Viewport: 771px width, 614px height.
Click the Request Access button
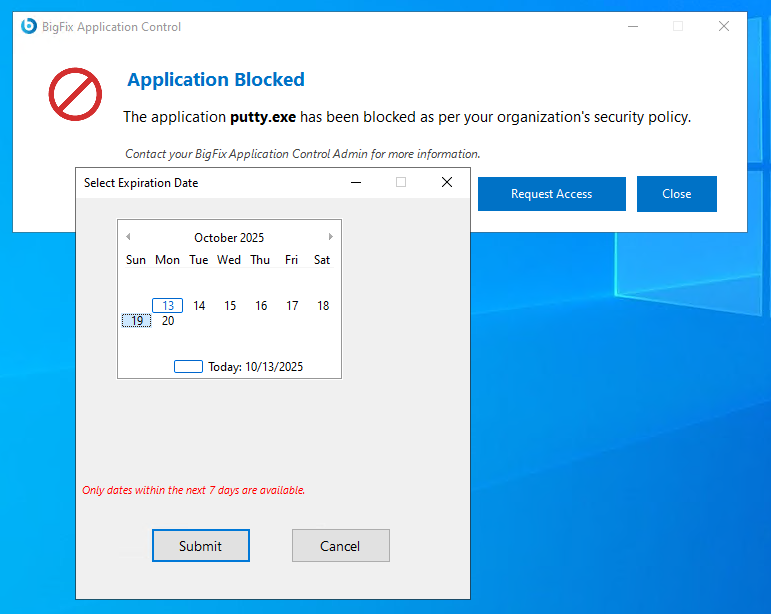(x=551, y=194)
